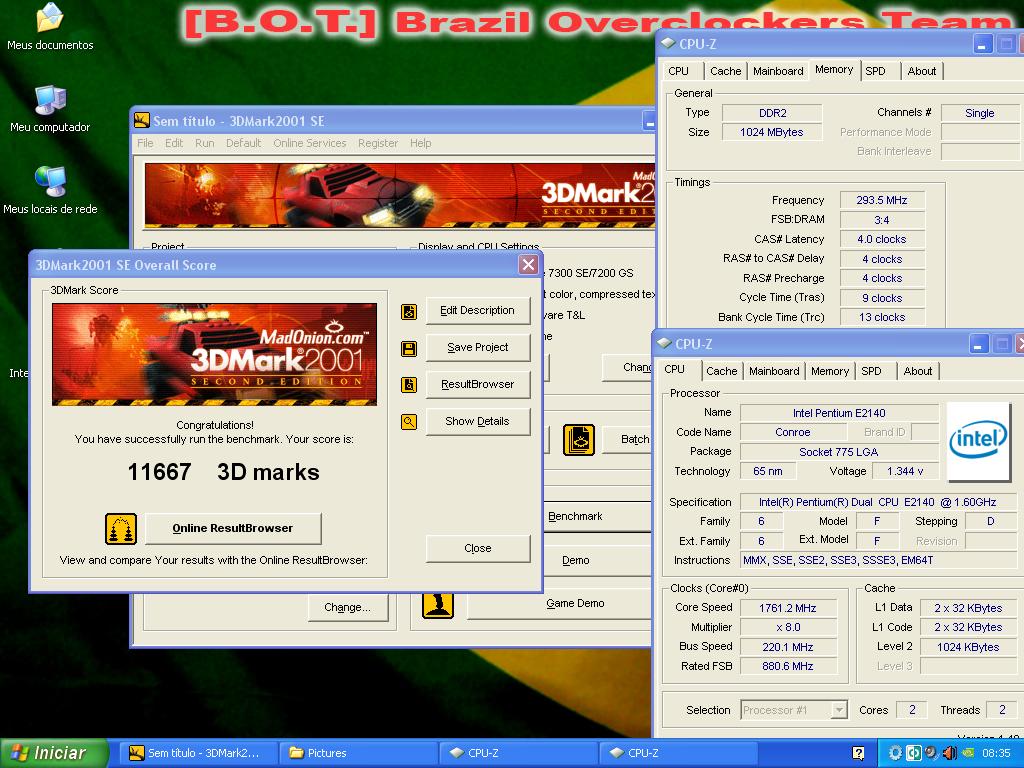Click the Online ResultBrowser button

point(232,528)
